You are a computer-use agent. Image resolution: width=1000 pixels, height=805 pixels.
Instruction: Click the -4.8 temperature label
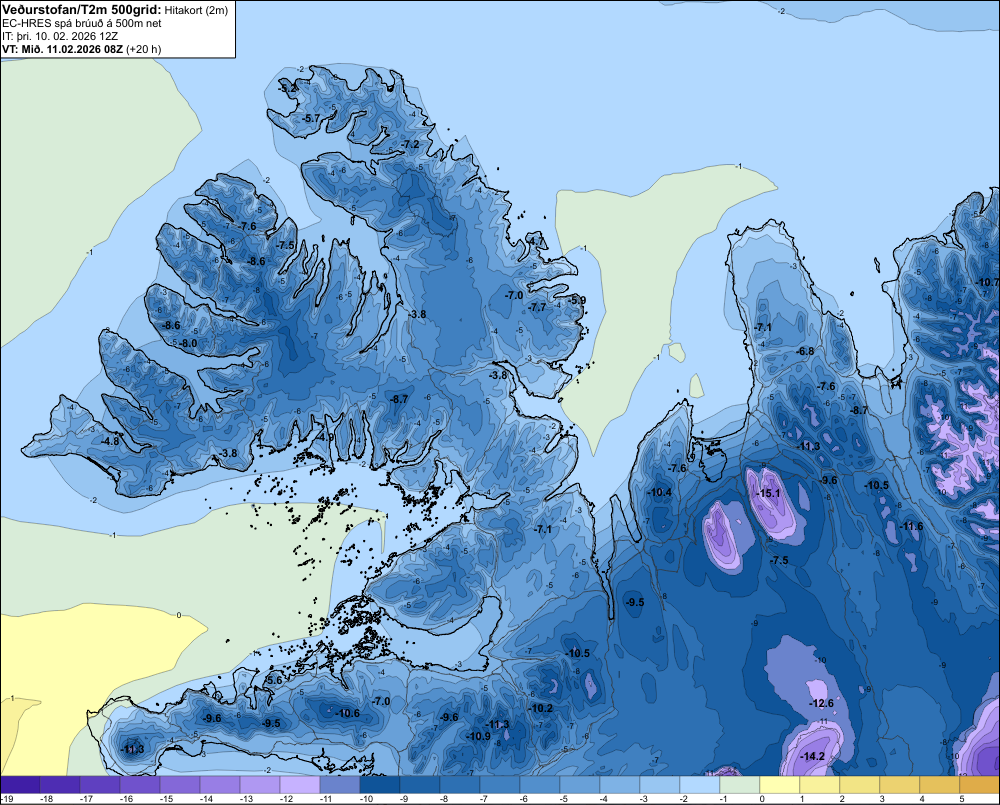[110, 441]
